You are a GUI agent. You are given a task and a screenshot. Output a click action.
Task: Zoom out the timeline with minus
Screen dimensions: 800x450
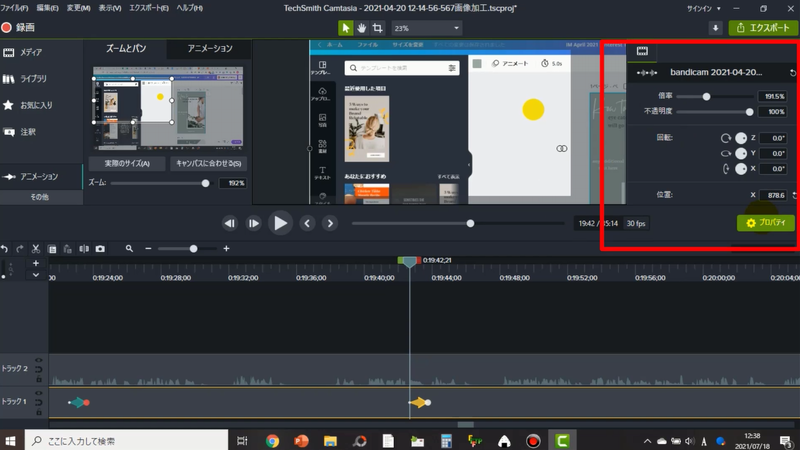click(x=148, y=248)
